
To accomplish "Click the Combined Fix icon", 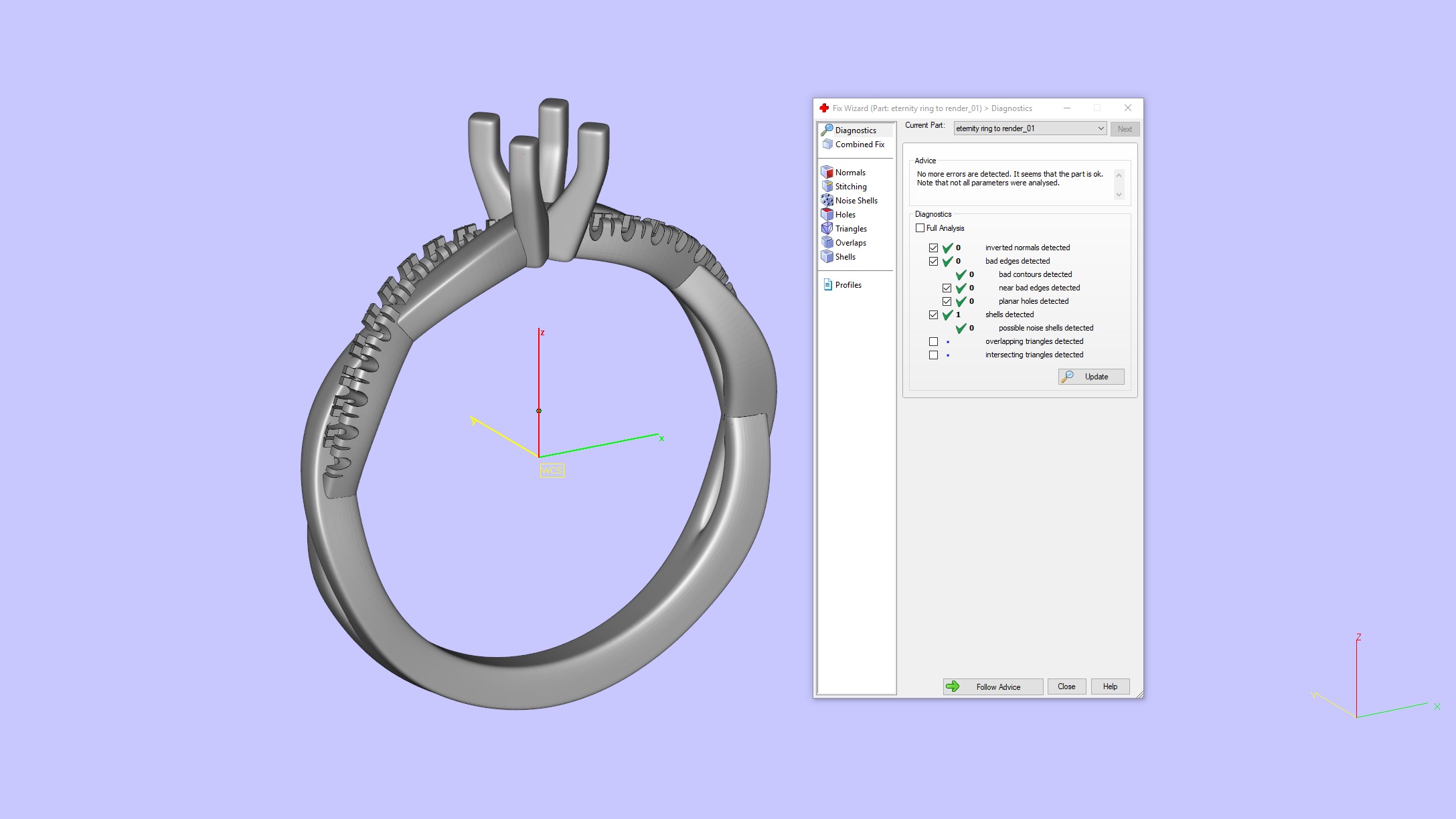I will (827, 144).
